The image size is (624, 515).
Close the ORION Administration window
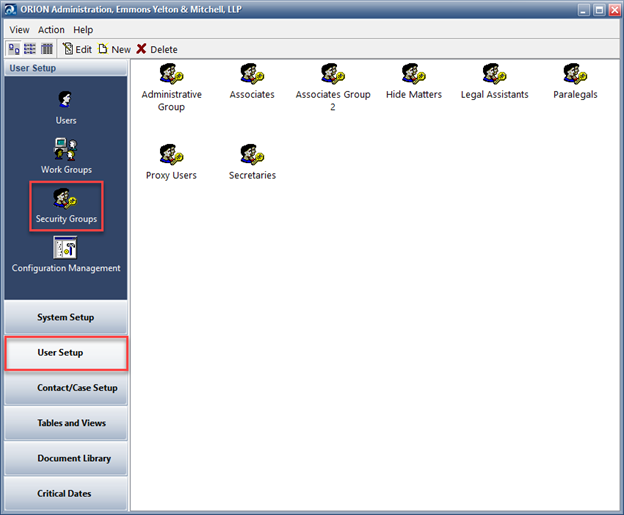614,10
